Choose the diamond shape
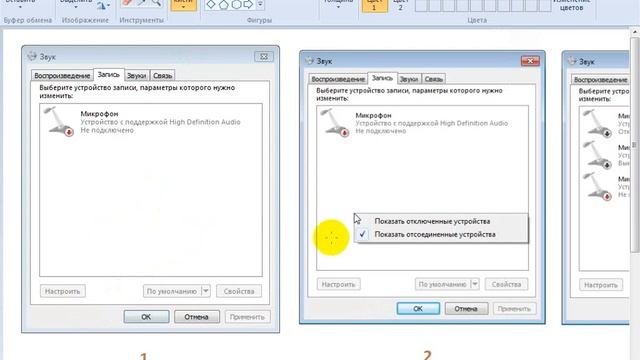 [x=211, y=4]
